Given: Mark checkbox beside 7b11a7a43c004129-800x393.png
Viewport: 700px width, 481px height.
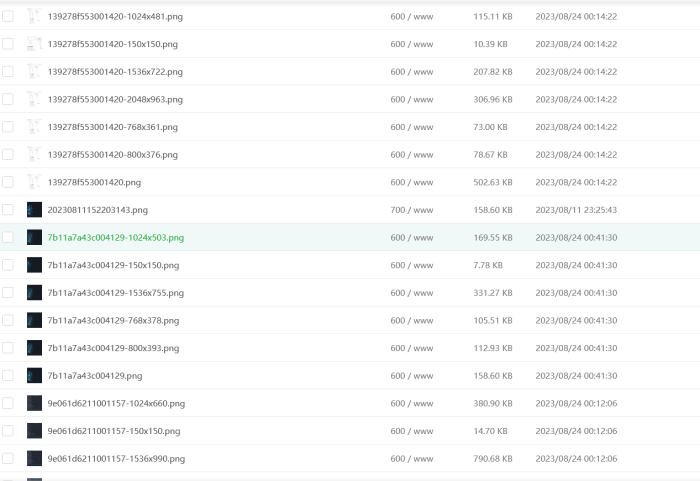Looking at the screenshot, I should (x=8, y=348).
